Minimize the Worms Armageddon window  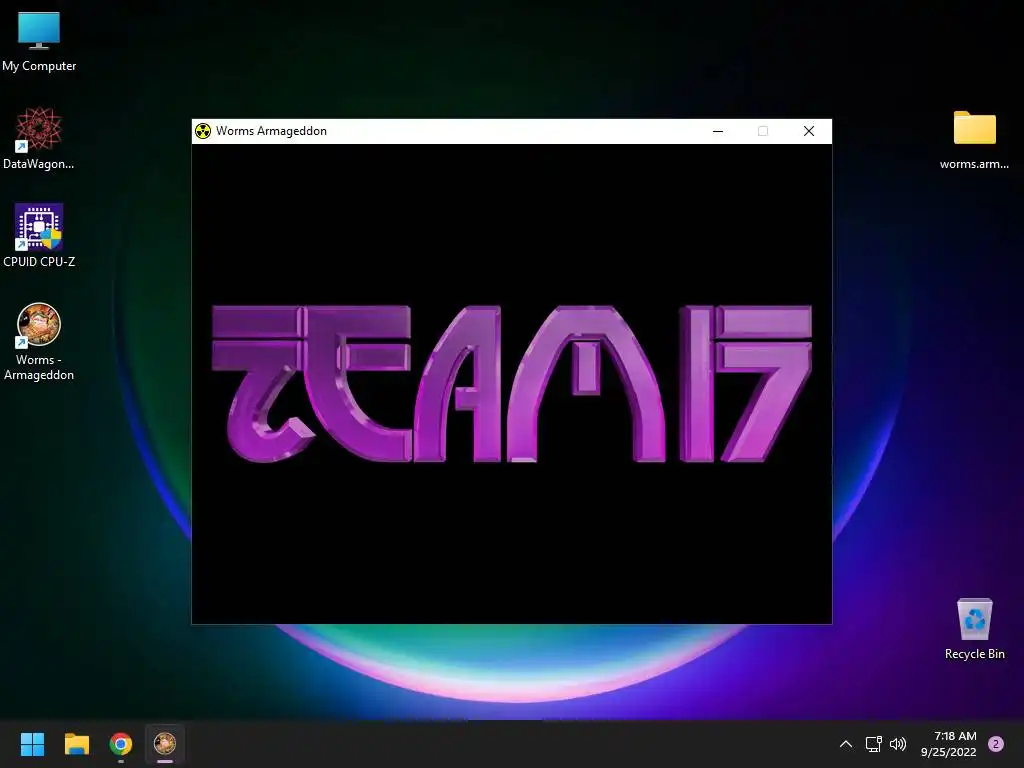[718, 131]
